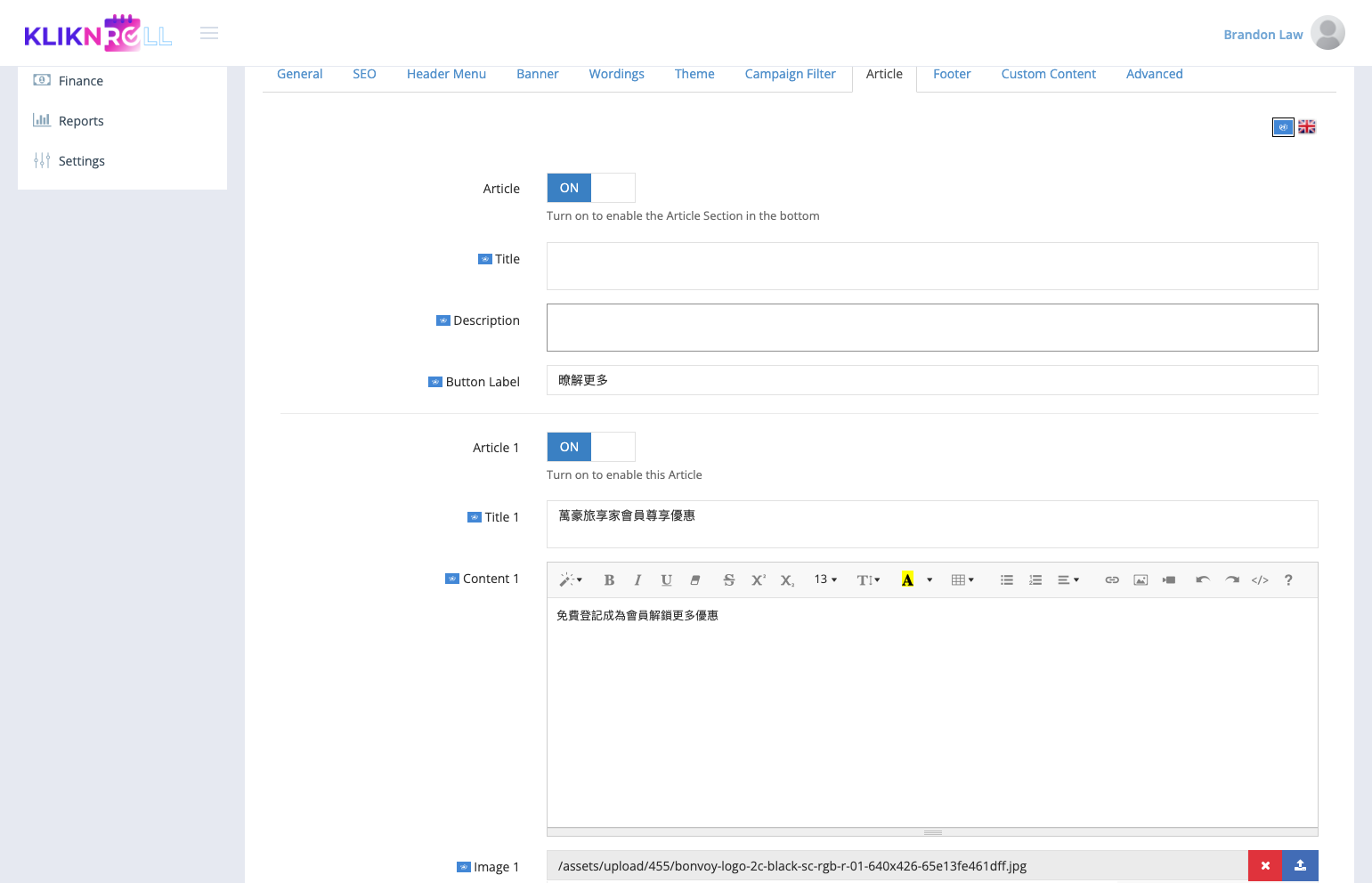Undo the last edit
The width and height of the screenshot is (1372, 883).
(1203, 580)
